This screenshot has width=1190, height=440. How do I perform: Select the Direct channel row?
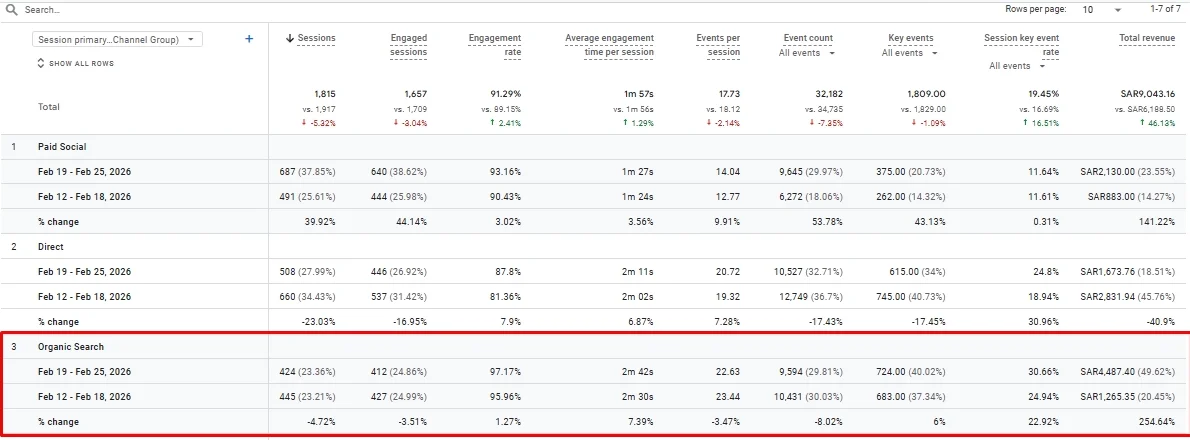point(593,247)
